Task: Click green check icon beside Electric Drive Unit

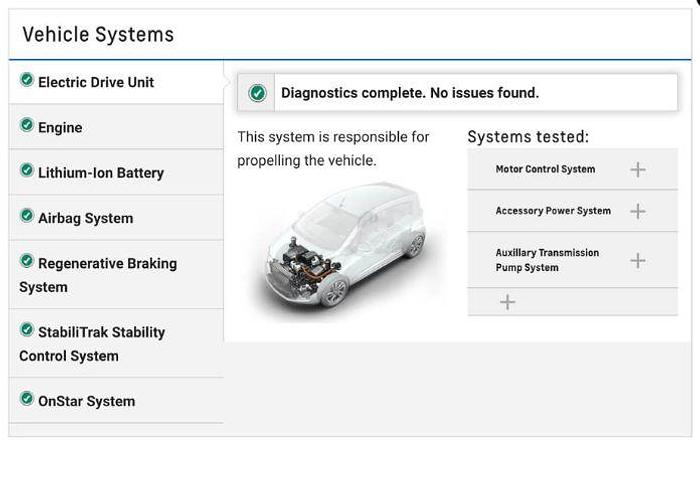Action: (x=27, y=80)
